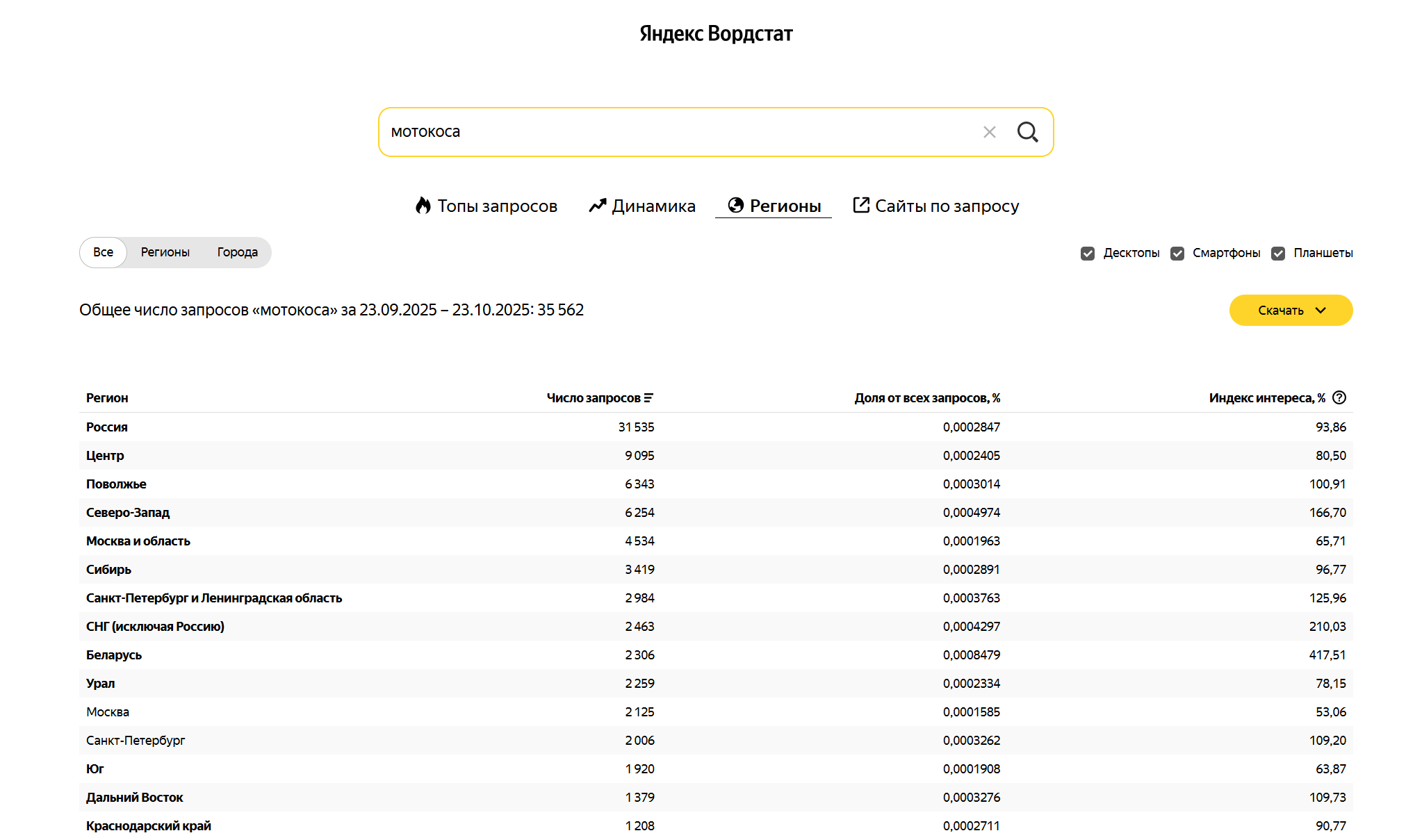Select the Регионы segment filter
The height and width of the screenshot is (840, 1406).
[165, 252]
